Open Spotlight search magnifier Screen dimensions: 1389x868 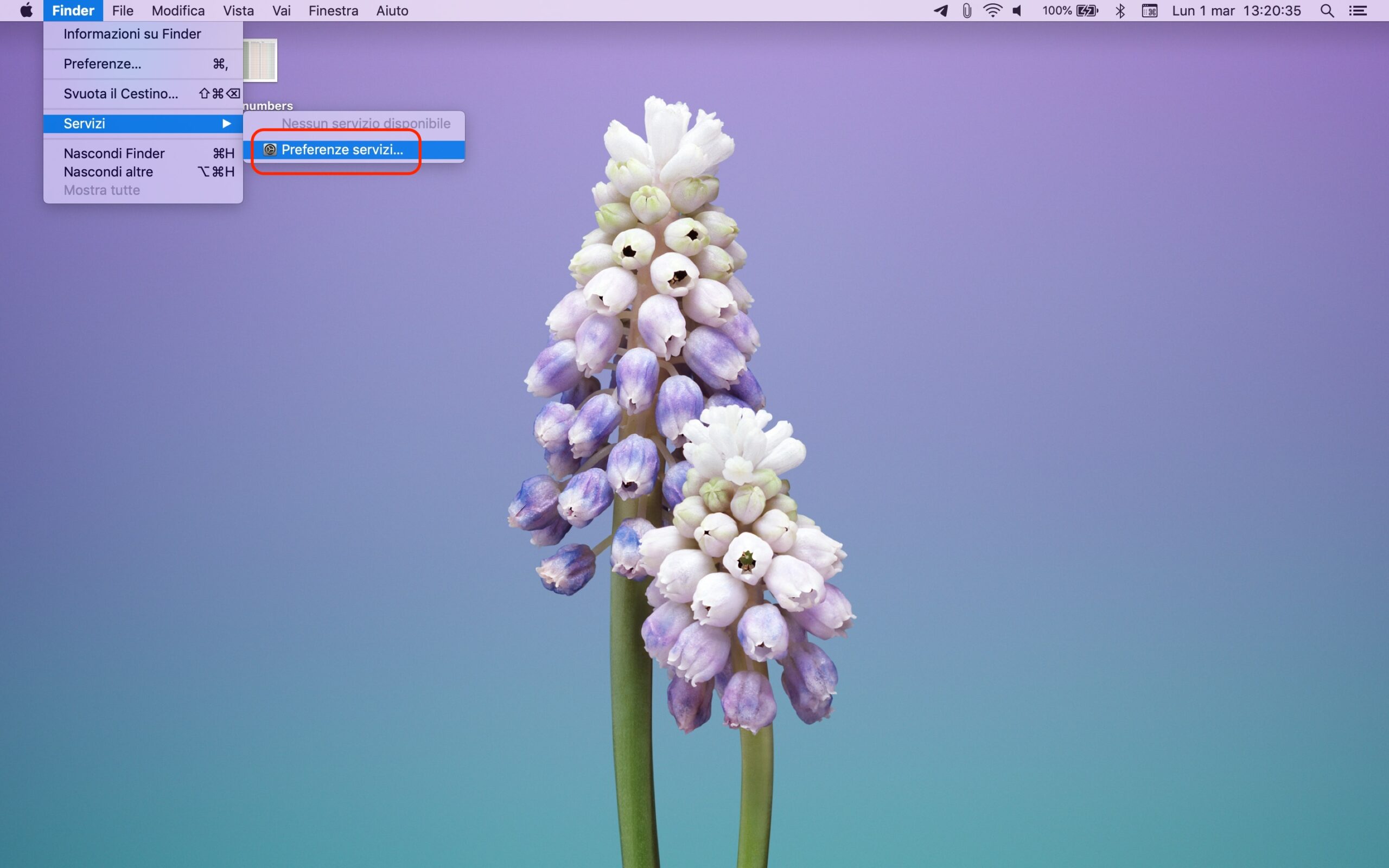tap(1327, 10)
